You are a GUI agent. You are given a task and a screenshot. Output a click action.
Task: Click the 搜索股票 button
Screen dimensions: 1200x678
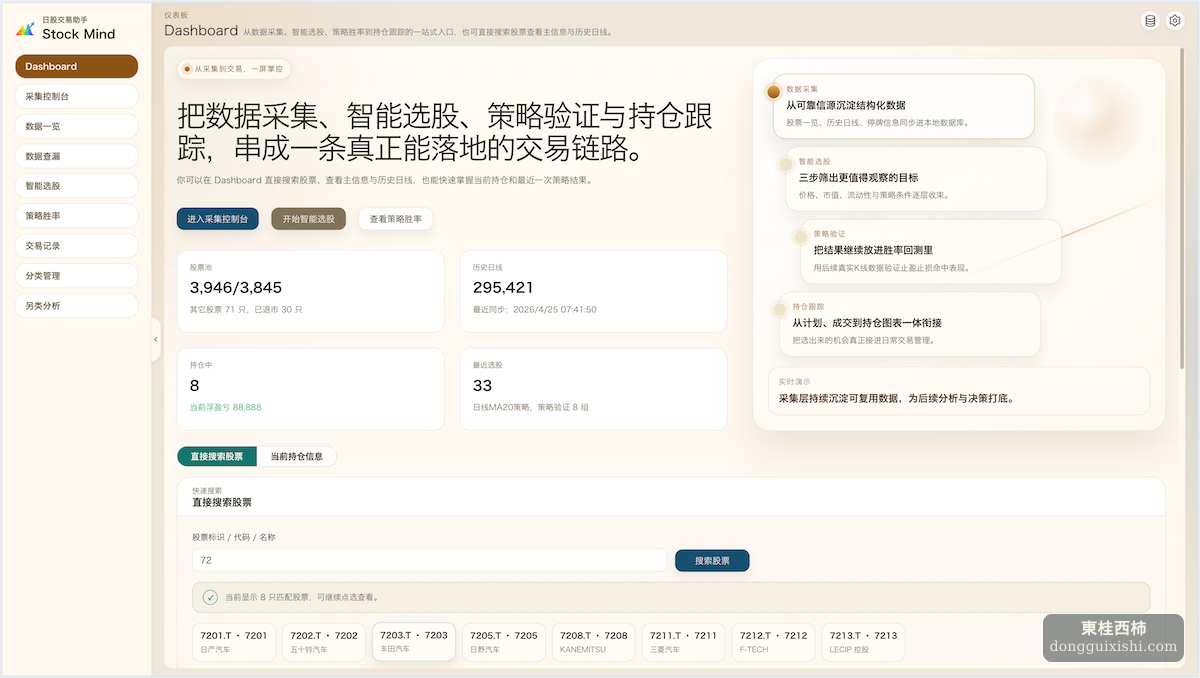coord(712,561)
